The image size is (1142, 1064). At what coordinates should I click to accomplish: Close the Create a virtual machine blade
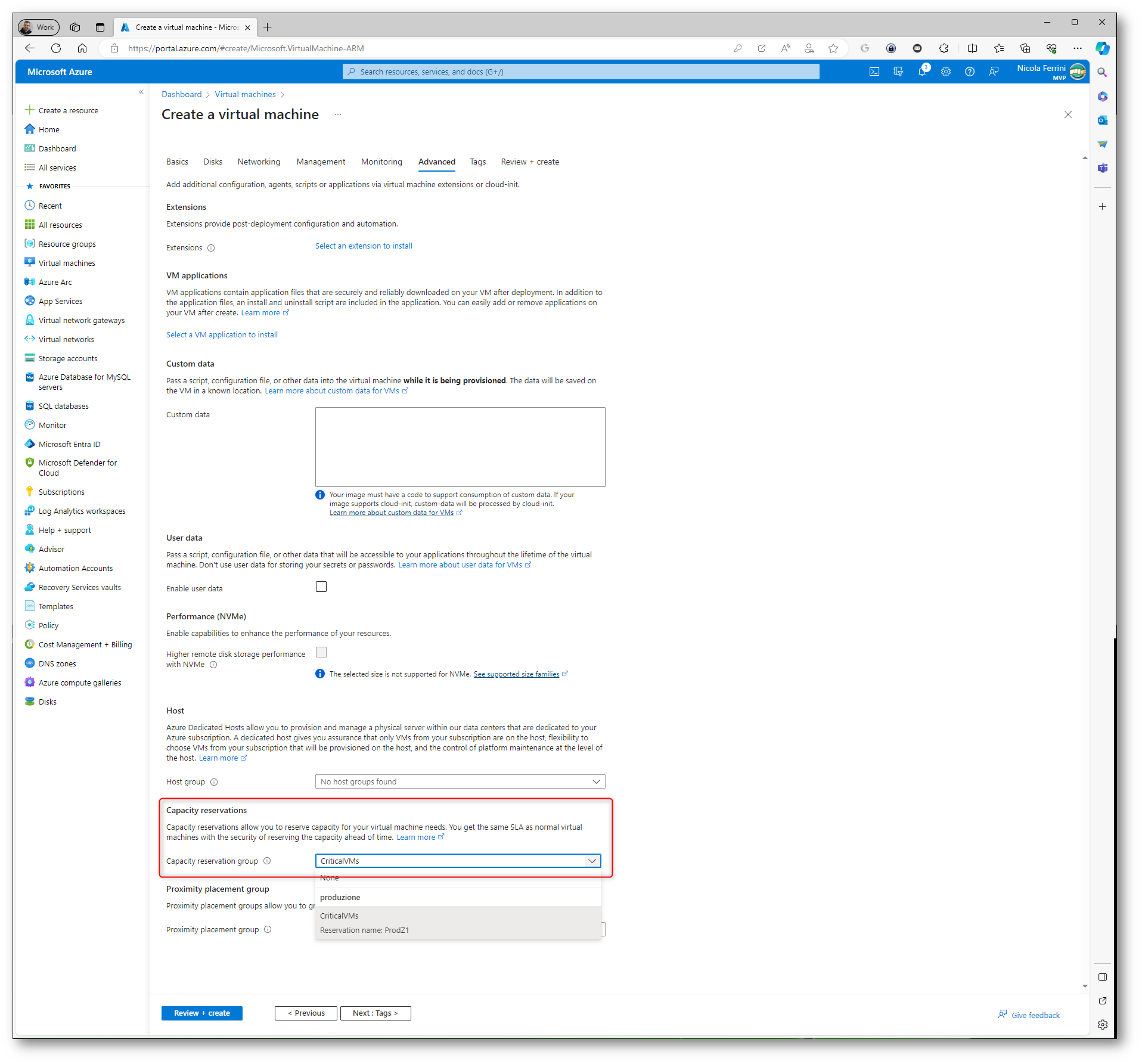pyautogui.click(x=1068, y=114)
